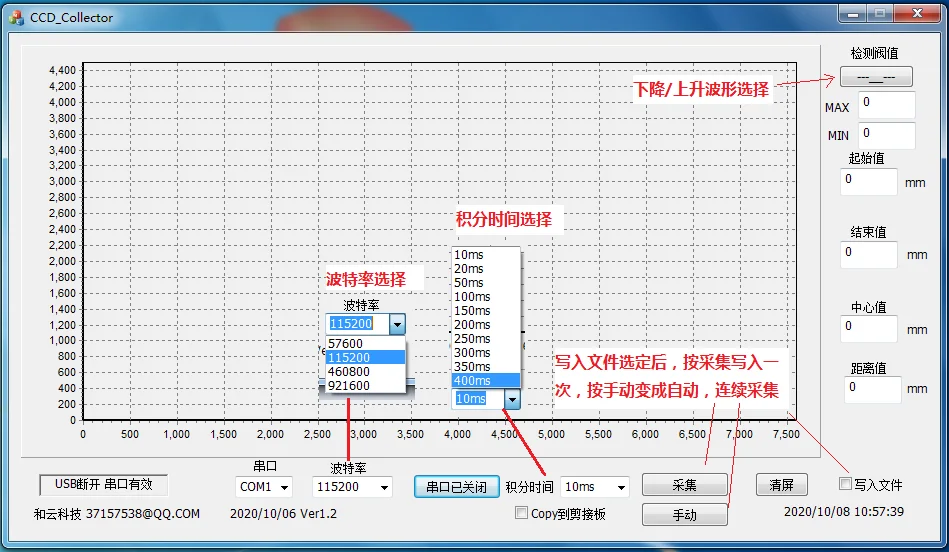Viewport: 949px width, 552px height.
Task: Click the 中心值 input field
Action: (x=869, y=329)
